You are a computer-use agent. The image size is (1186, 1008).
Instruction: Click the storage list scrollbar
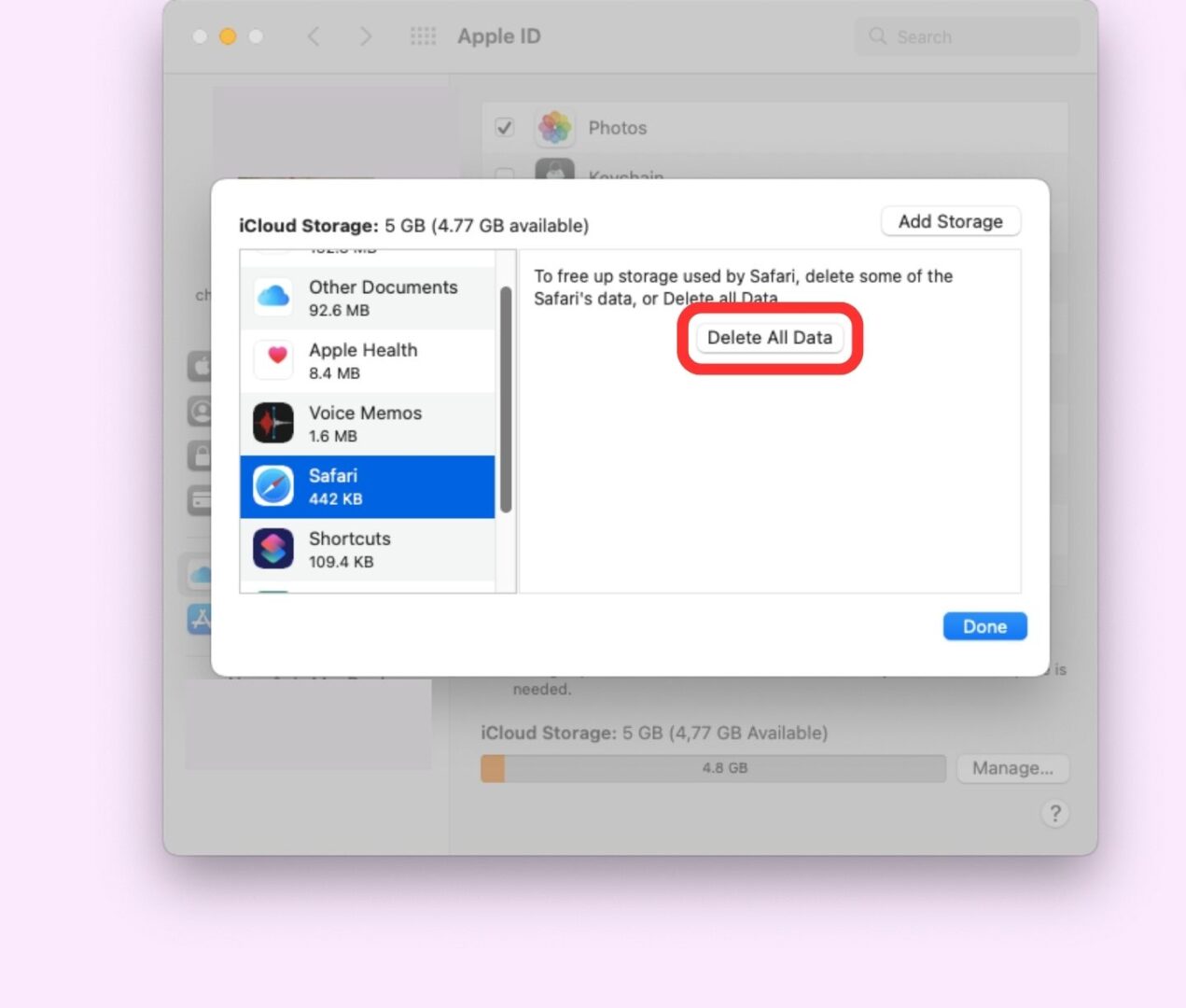pos(506,399)
